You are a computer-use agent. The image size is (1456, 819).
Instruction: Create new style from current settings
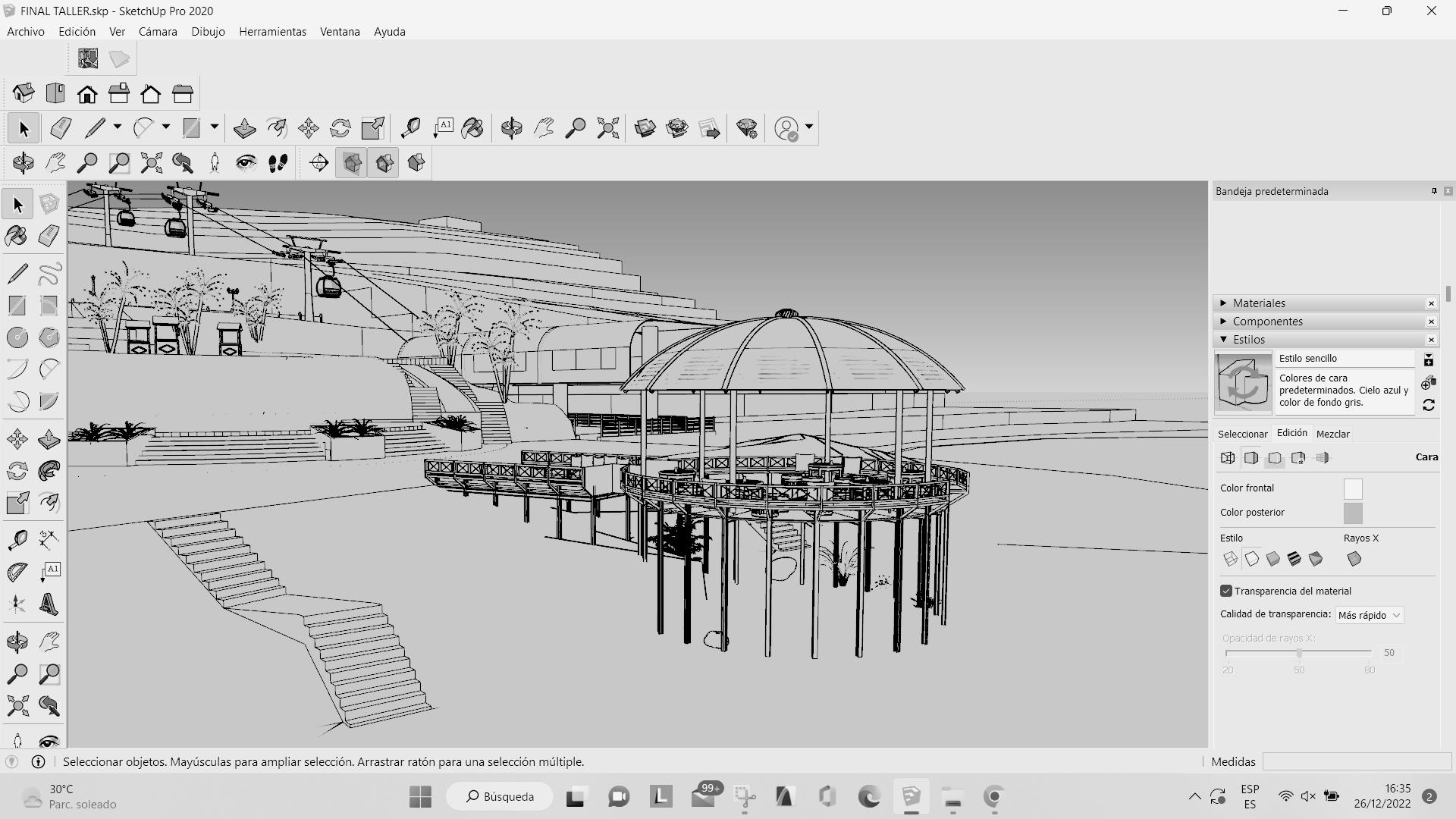1429,384
